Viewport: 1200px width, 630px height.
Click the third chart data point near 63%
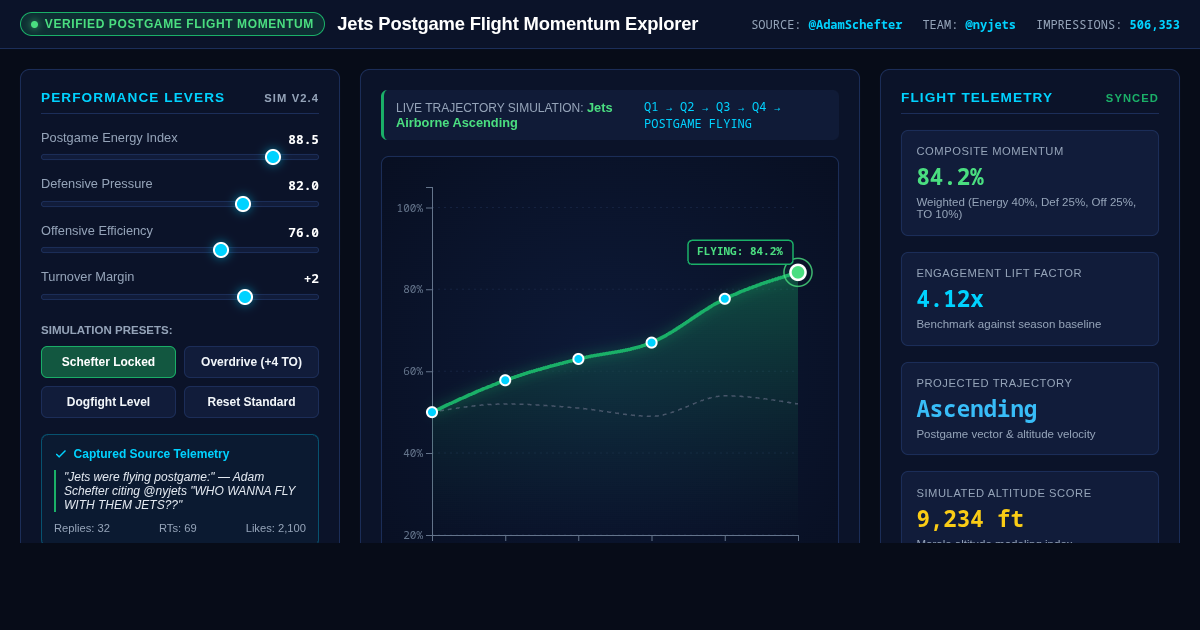click(578, 359)
